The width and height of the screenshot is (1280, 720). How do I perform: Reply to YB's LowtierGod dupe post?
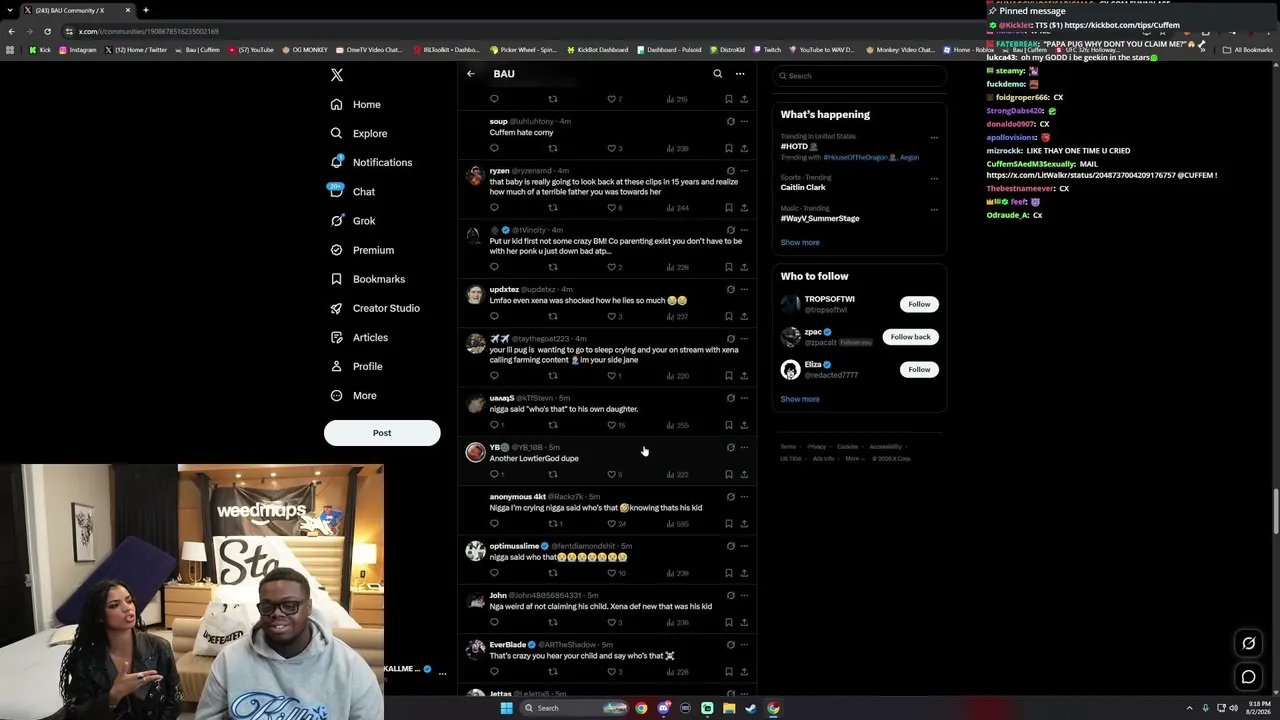[x=494, y=474]
